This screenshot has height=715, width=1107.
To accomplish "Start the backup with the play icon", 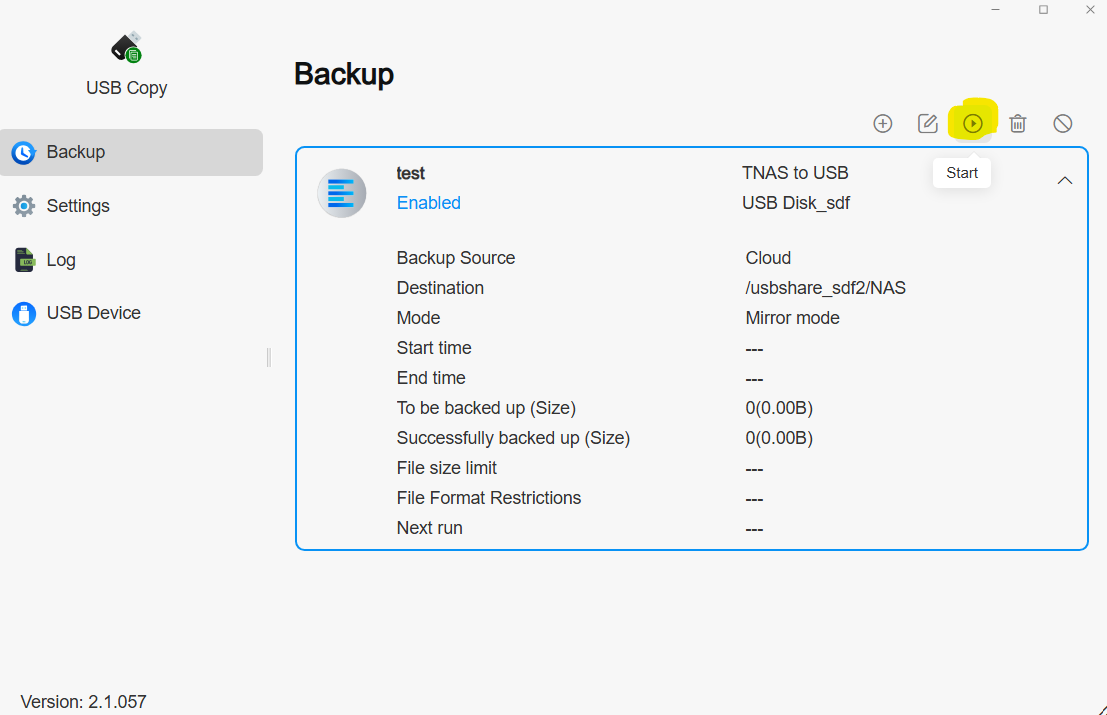I will coord(973,123).
